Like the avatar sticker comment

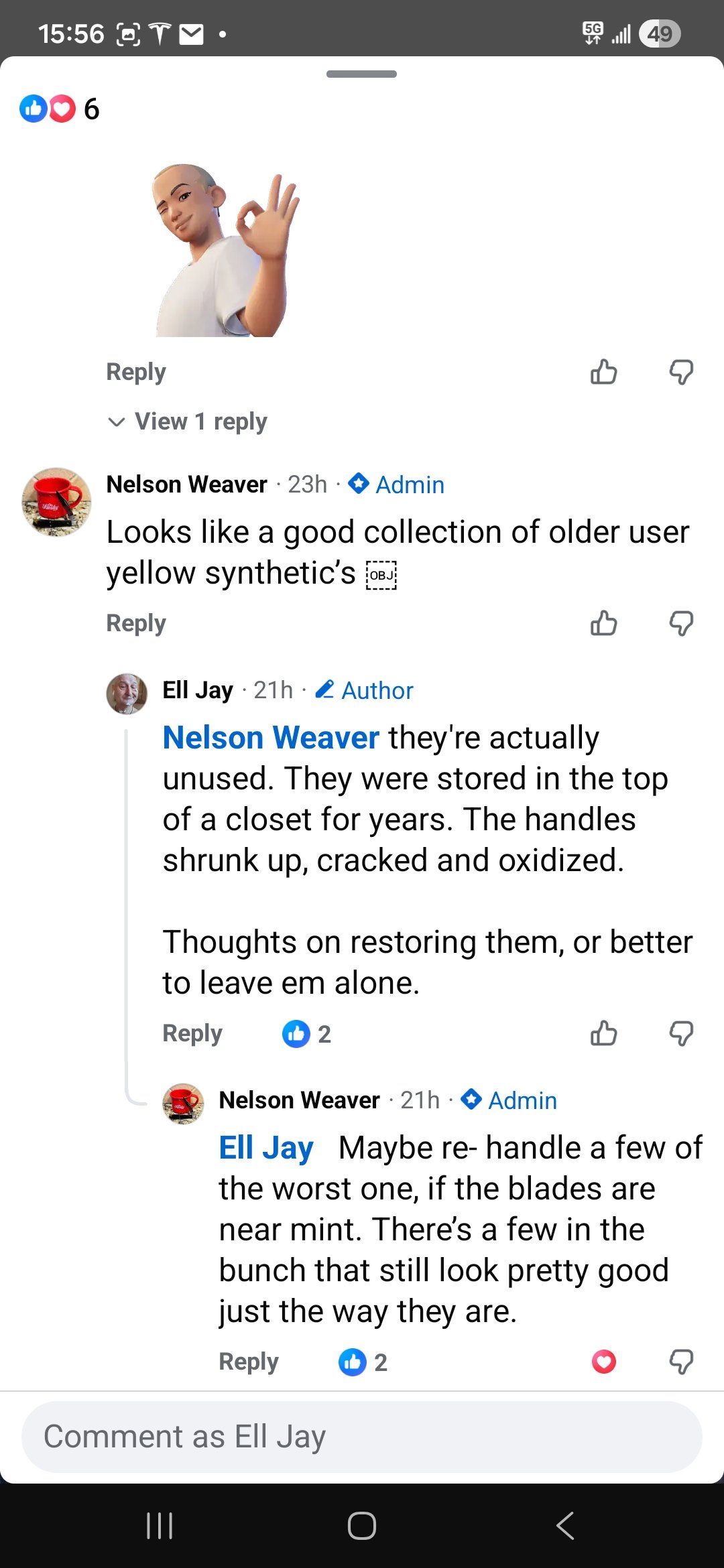click(603, 372)
